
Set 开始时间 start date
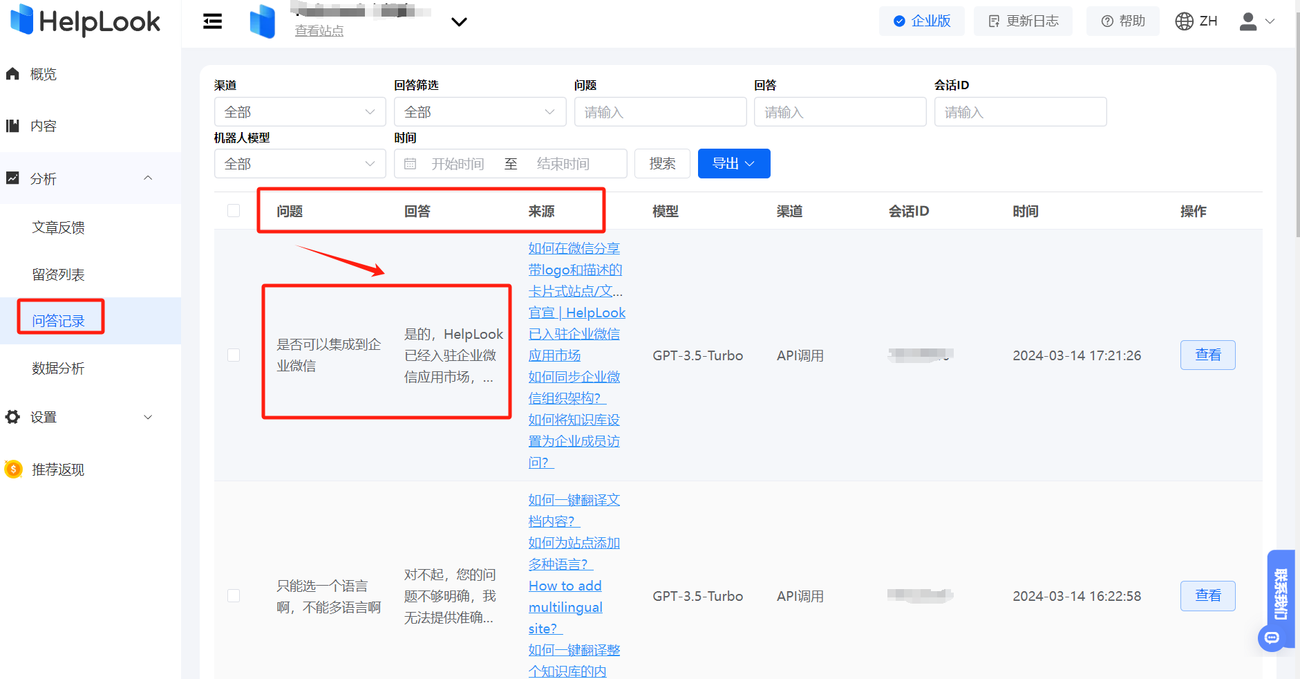coord(458,164)
